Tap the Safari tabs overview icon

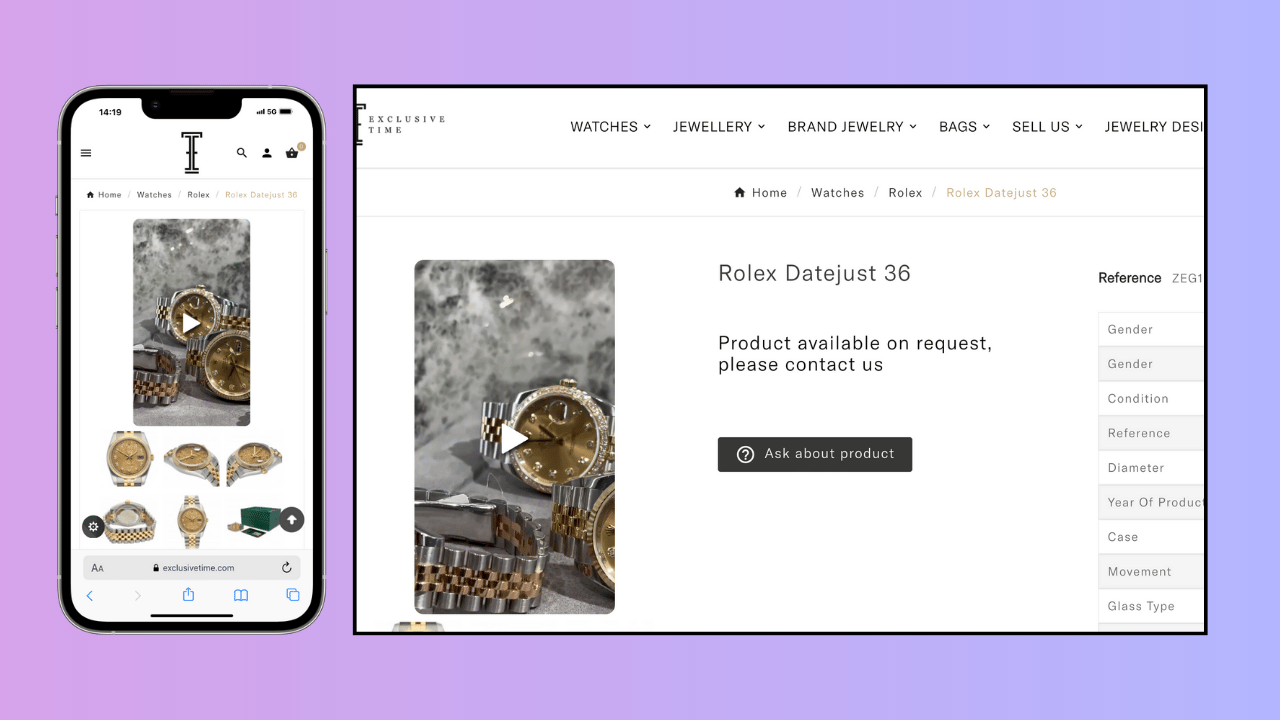click(293, 595)
